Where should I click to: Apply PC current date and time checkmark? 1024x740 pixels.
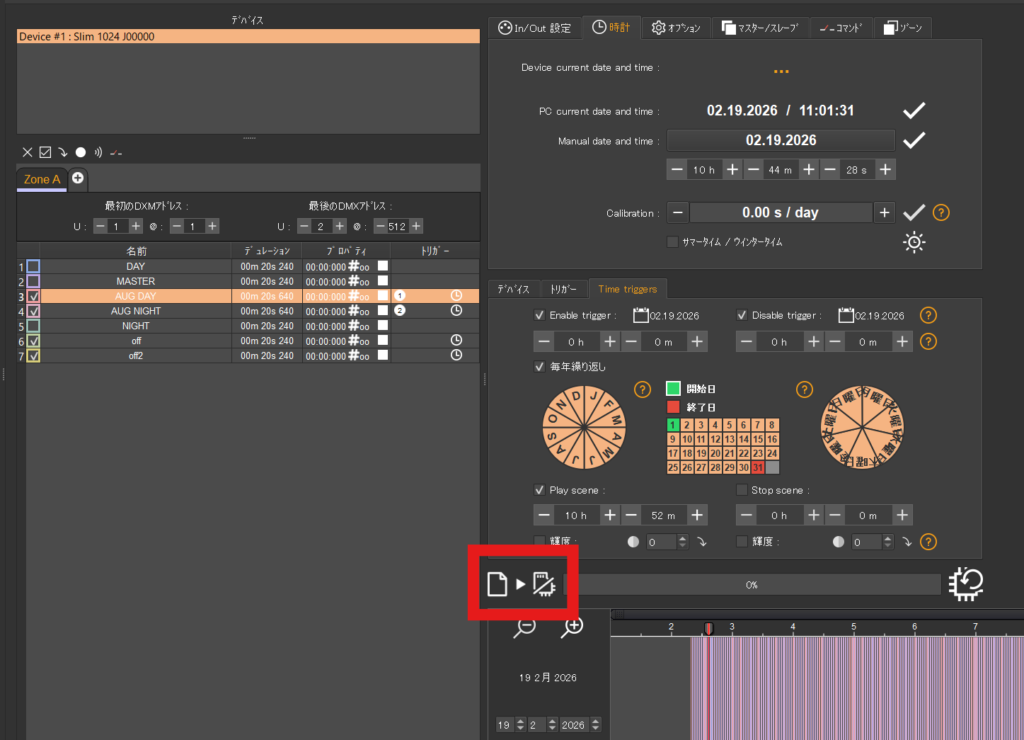913,110
